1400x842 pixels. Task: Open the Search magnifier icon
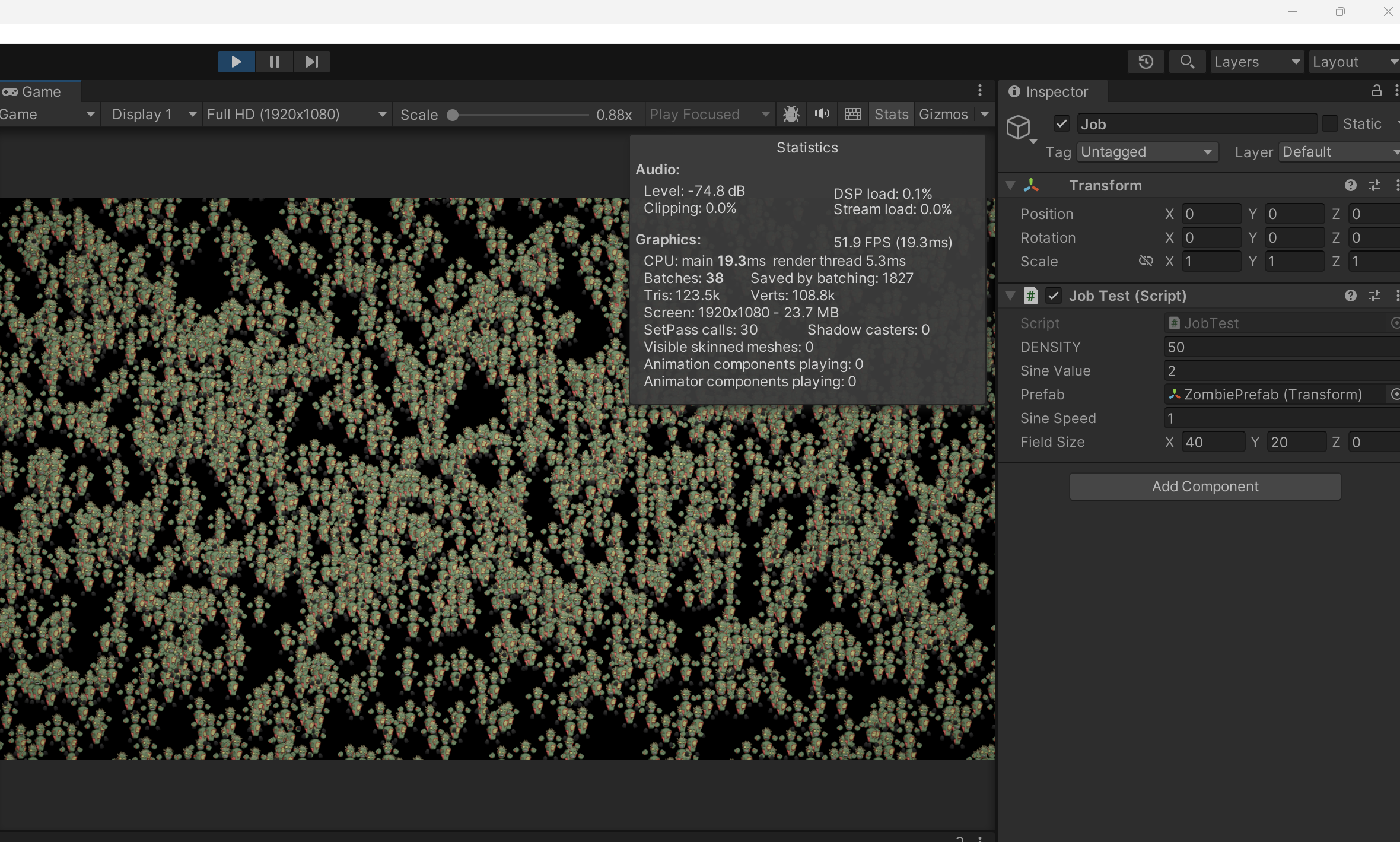tap(1187, 62)
